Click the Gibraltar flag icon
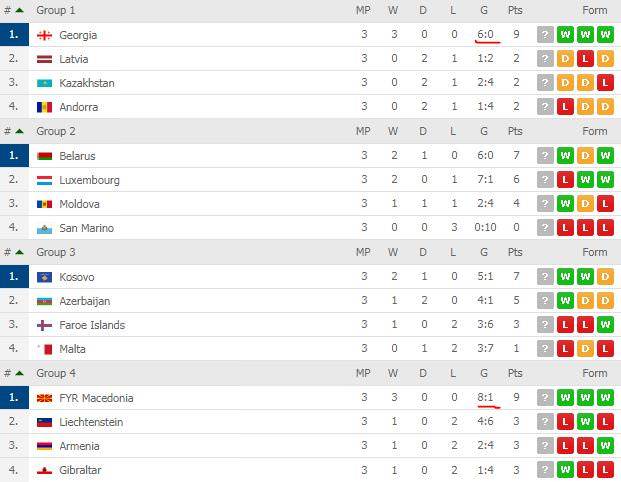This screenshot has width=621, height=482. [44, 471]
